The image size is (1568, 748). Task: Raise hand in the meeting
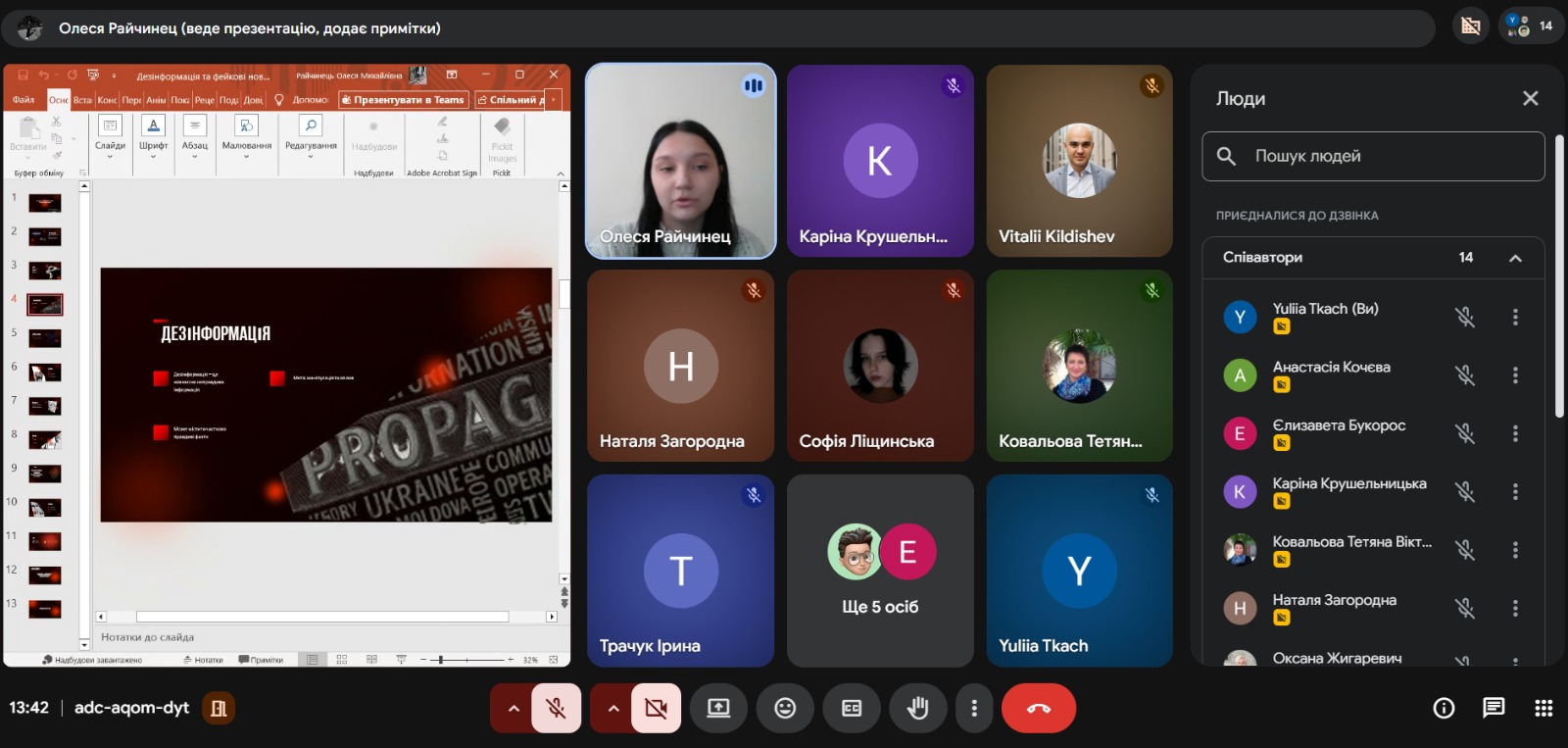917,708
